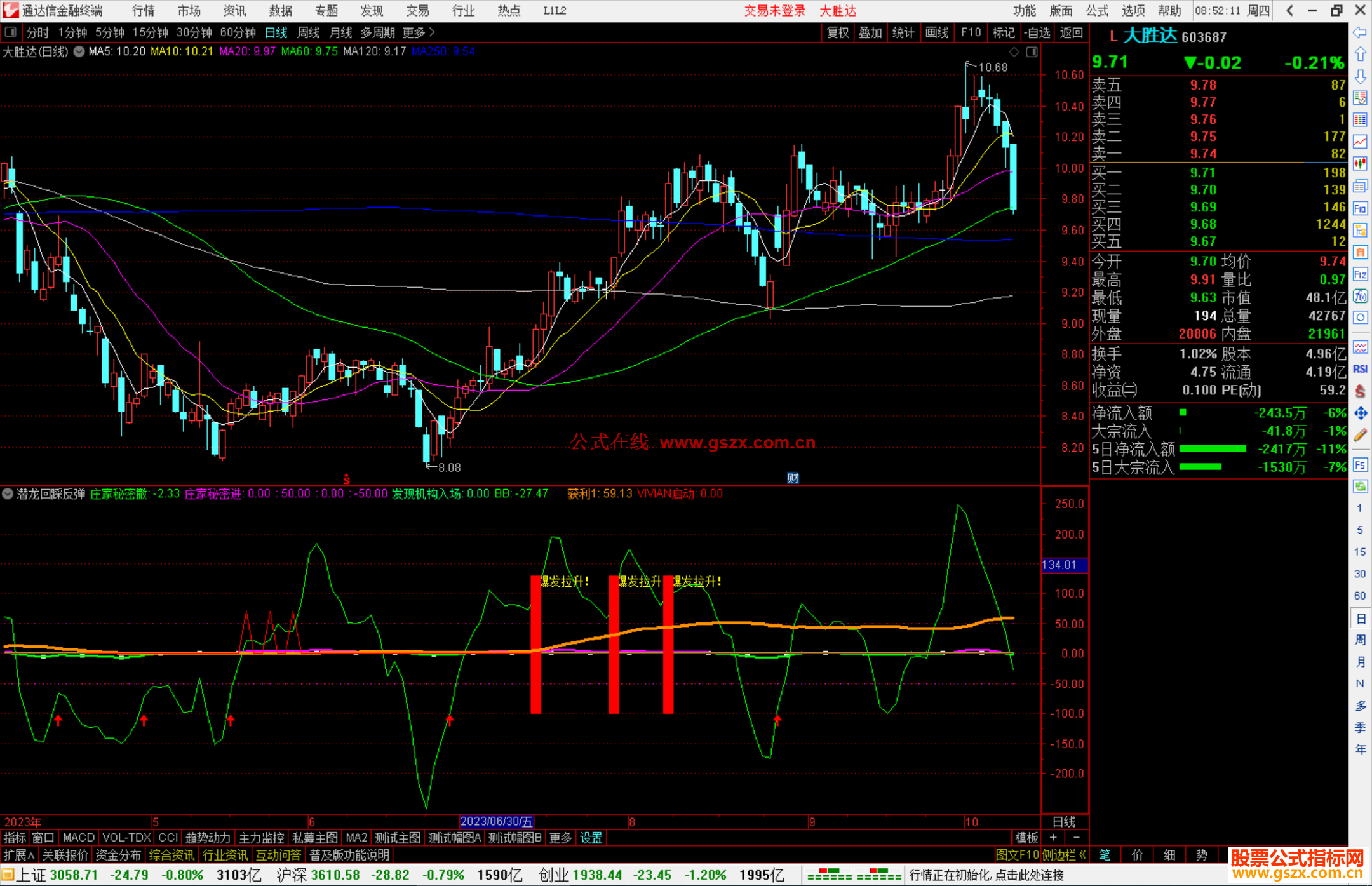
Task: Click the back arrow icon in right sidebar
Action: 1360,32
